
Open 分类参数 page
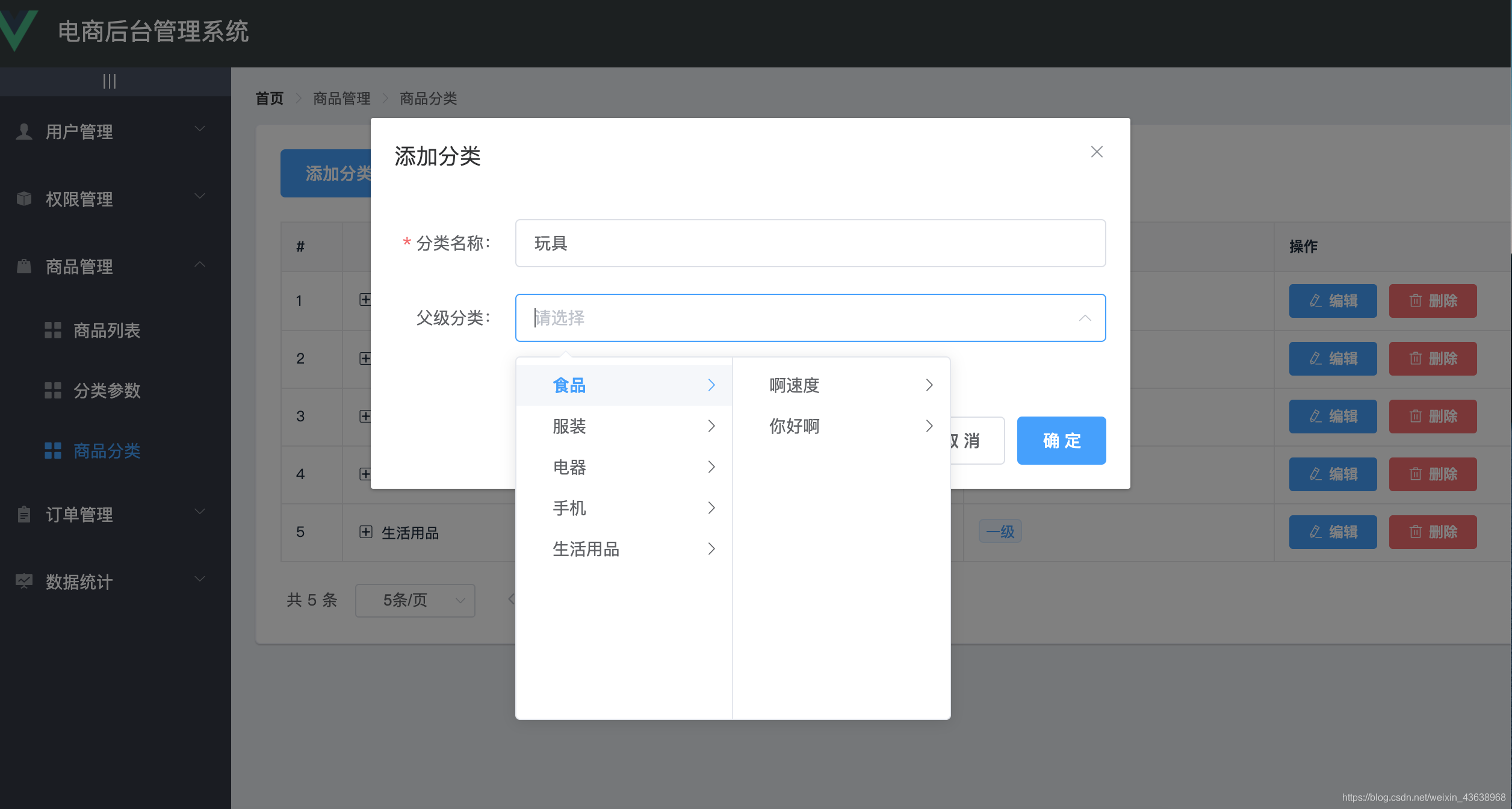(116, 390)
